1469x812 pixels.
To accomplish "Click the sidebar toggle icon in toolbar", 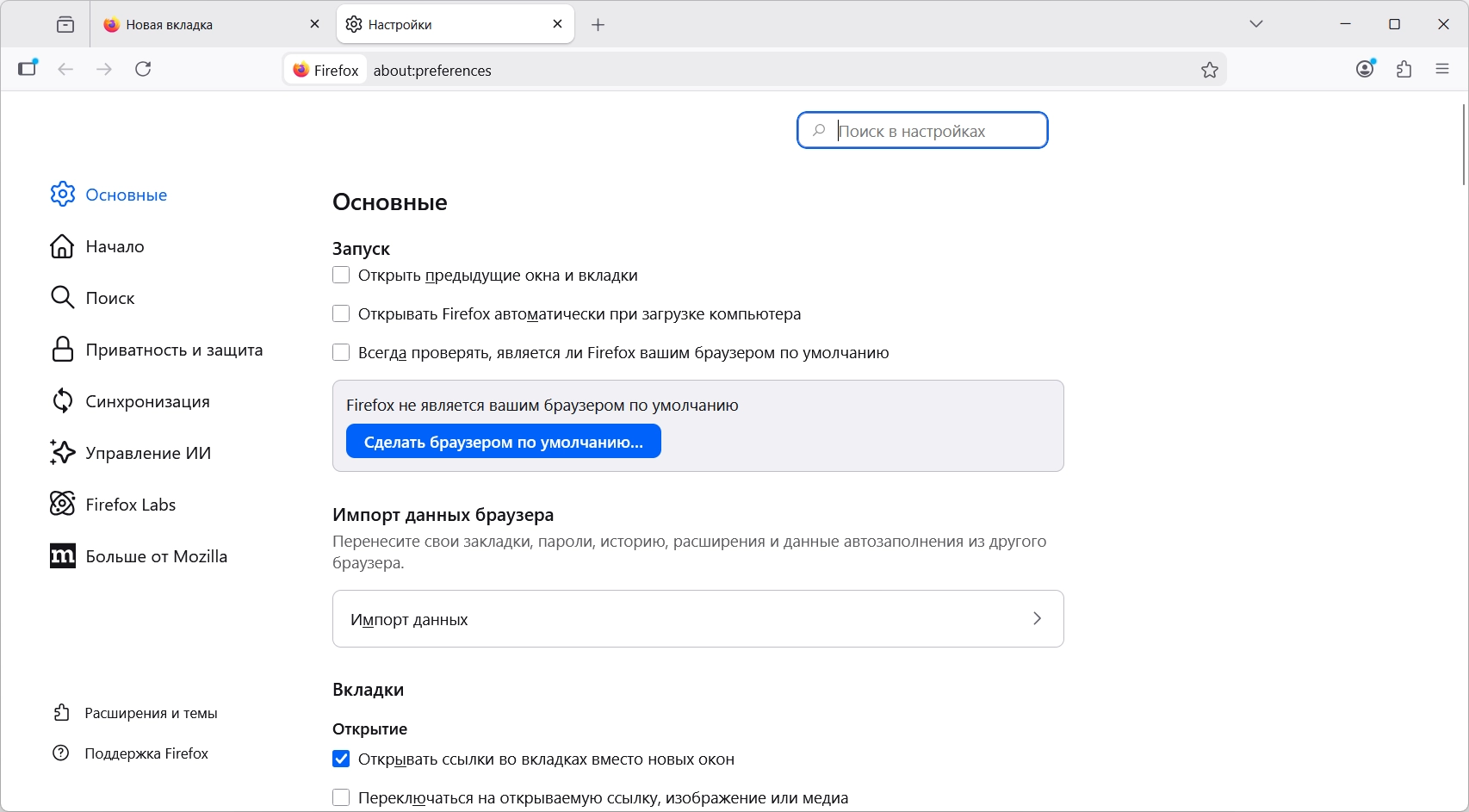I will [28, 69].
